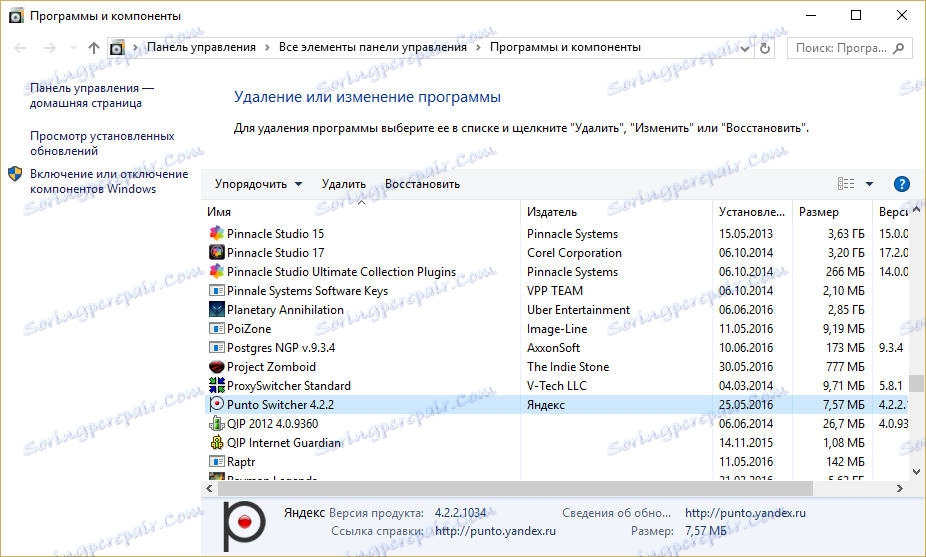Open the Ссылка справки punto.yandex.ru link
The height and width of the screenshot is (557, 926).
(495, 531)
